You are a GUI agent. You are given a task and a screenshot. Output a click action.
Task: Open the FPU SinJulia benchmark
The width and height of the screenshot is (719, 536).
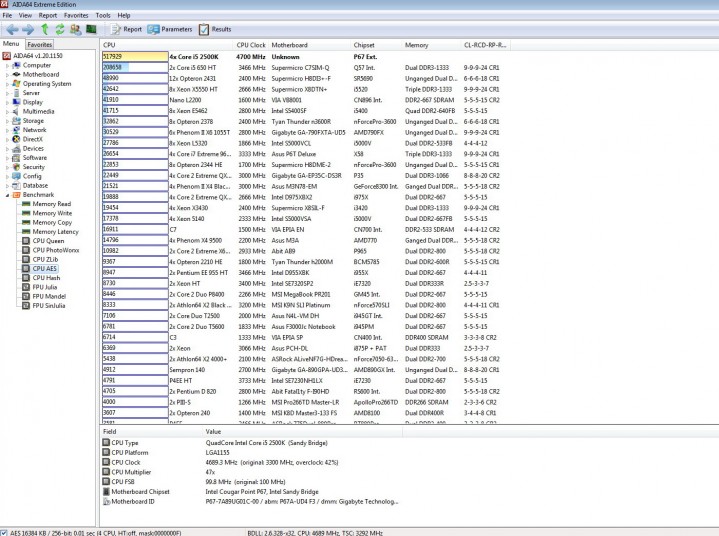click(x=44, y=305)
